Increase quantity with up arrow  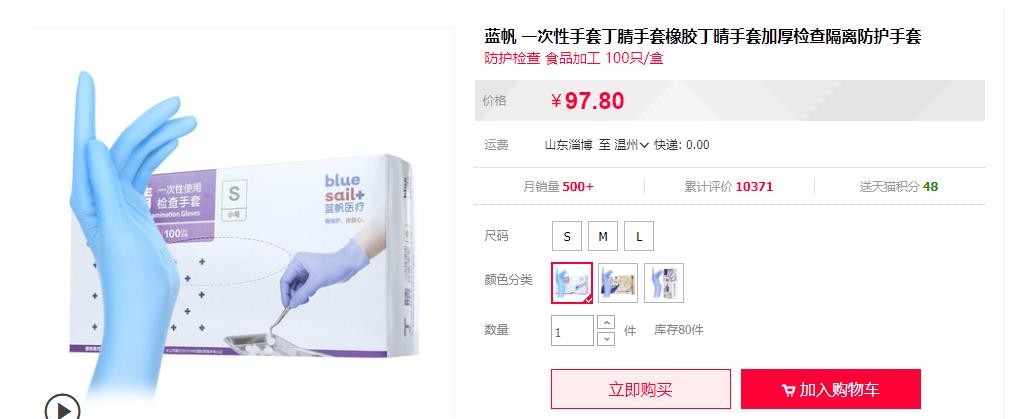click(606, 323)
